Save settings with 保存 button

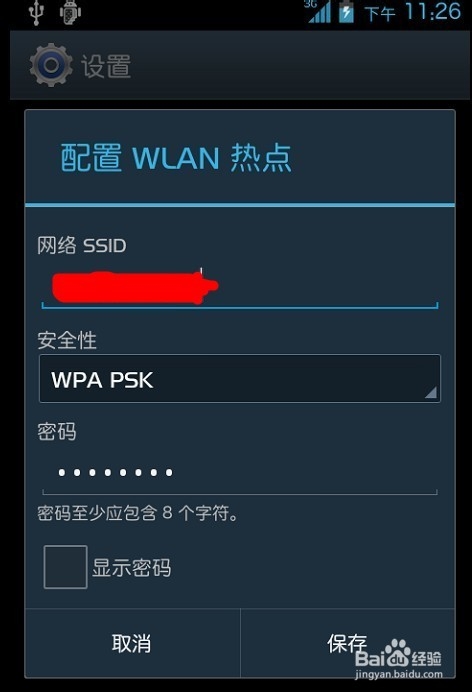point(348,643)
